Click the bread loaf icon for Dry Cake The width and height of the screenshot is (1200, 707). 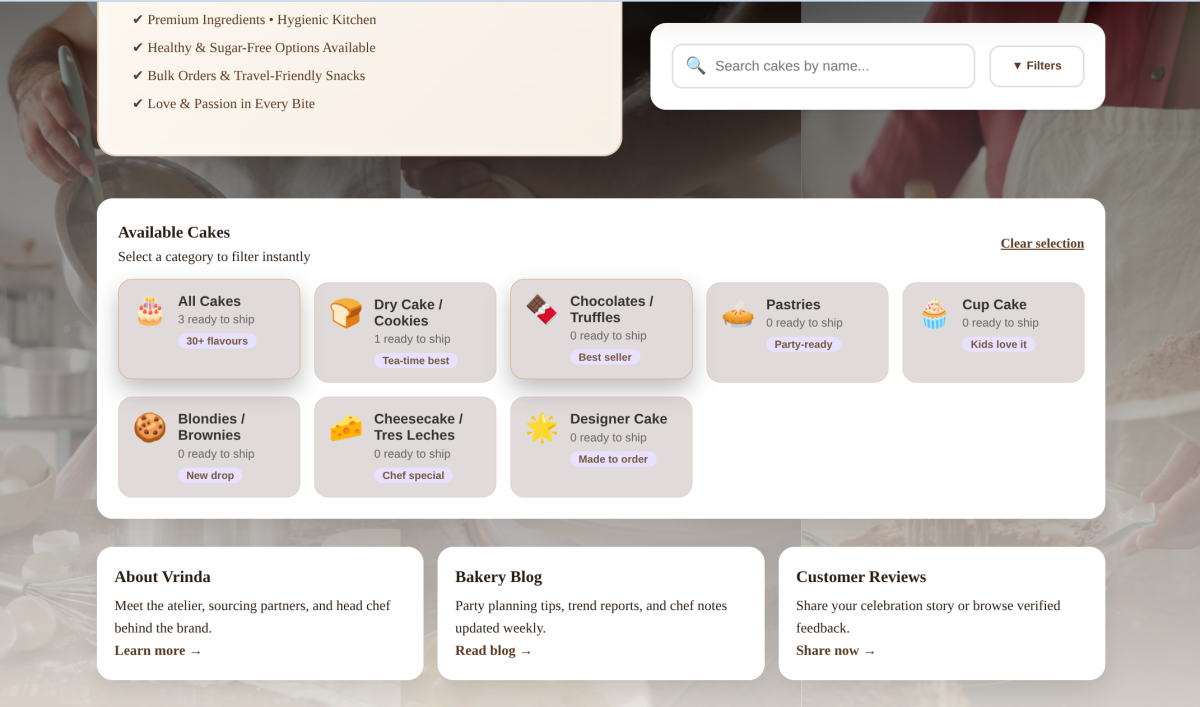coord(346,314)
